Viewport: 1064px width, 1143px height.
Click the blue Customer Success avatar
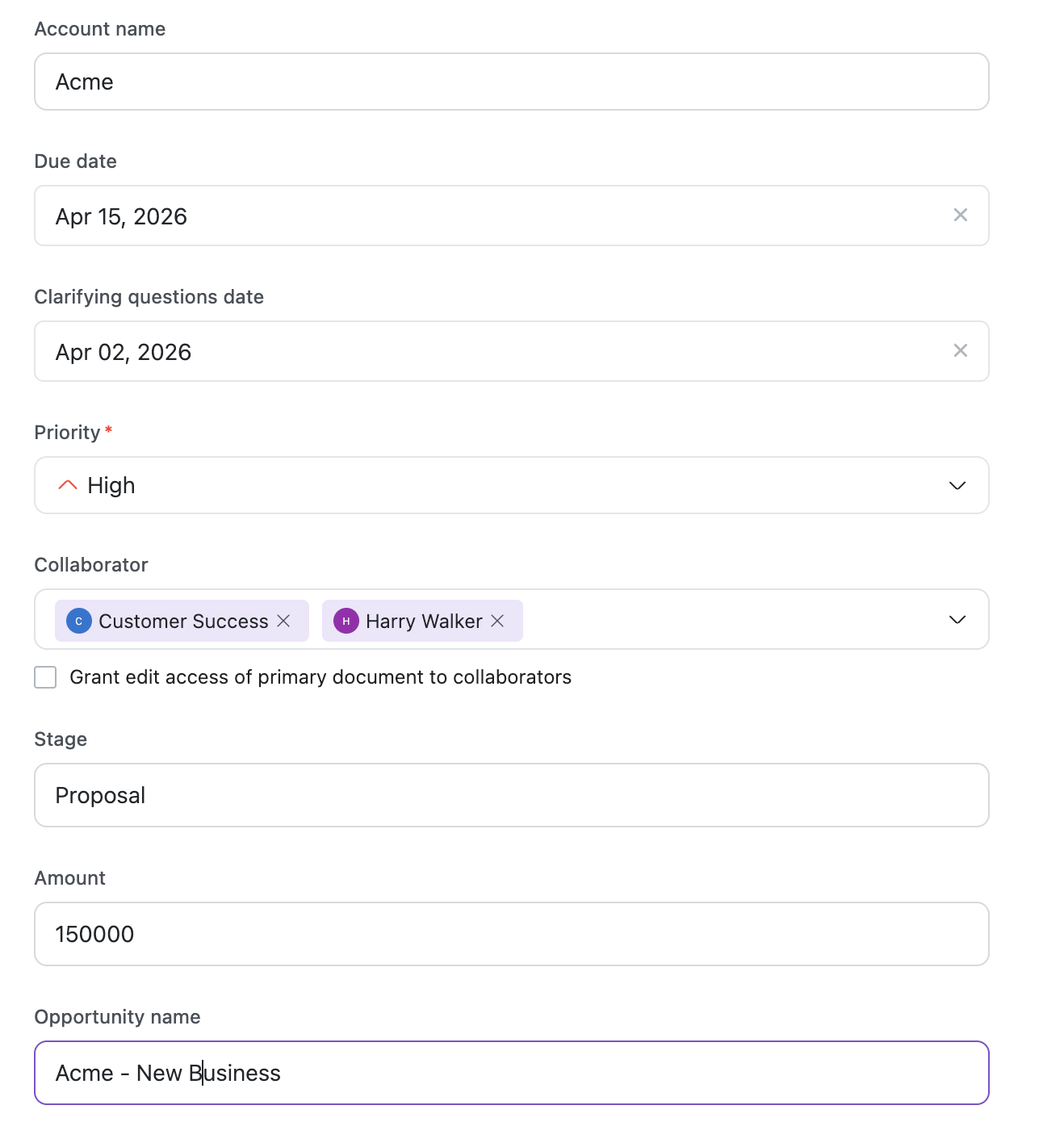(x=79, y=621)
